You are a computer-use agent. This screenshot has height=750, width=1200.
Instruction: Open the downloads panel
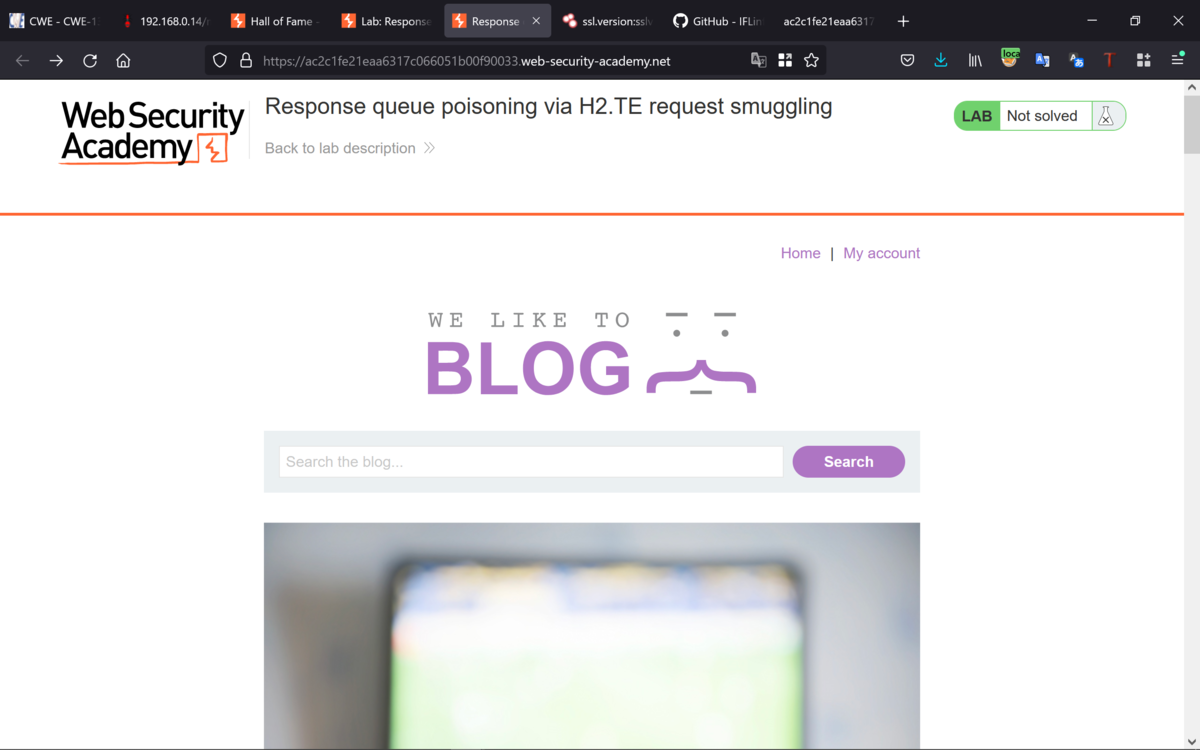[941, 61]
